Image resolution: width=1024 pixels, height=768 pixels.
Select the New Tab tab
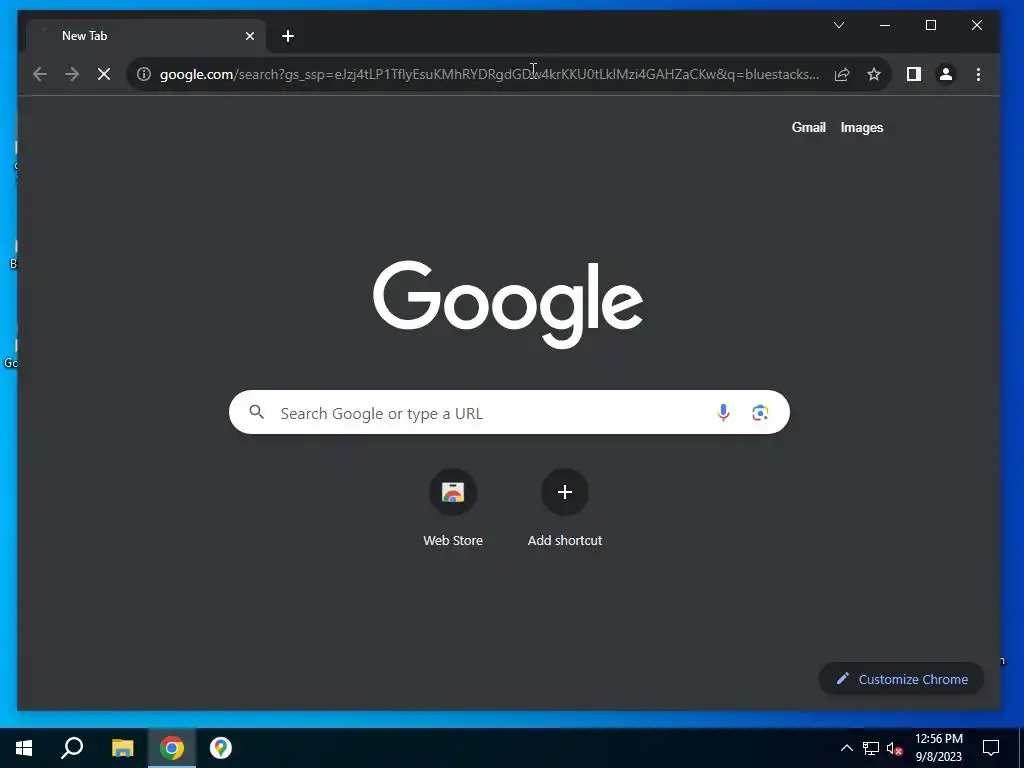pos(146,36)
